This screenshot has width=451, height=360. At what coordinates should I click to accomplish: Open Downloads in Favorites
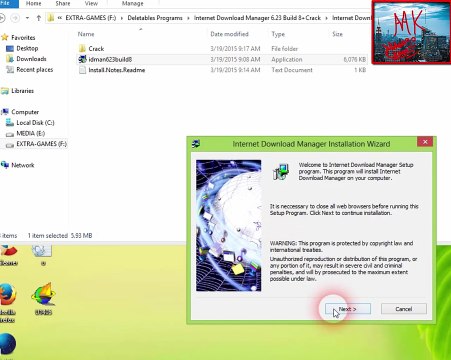31,59
